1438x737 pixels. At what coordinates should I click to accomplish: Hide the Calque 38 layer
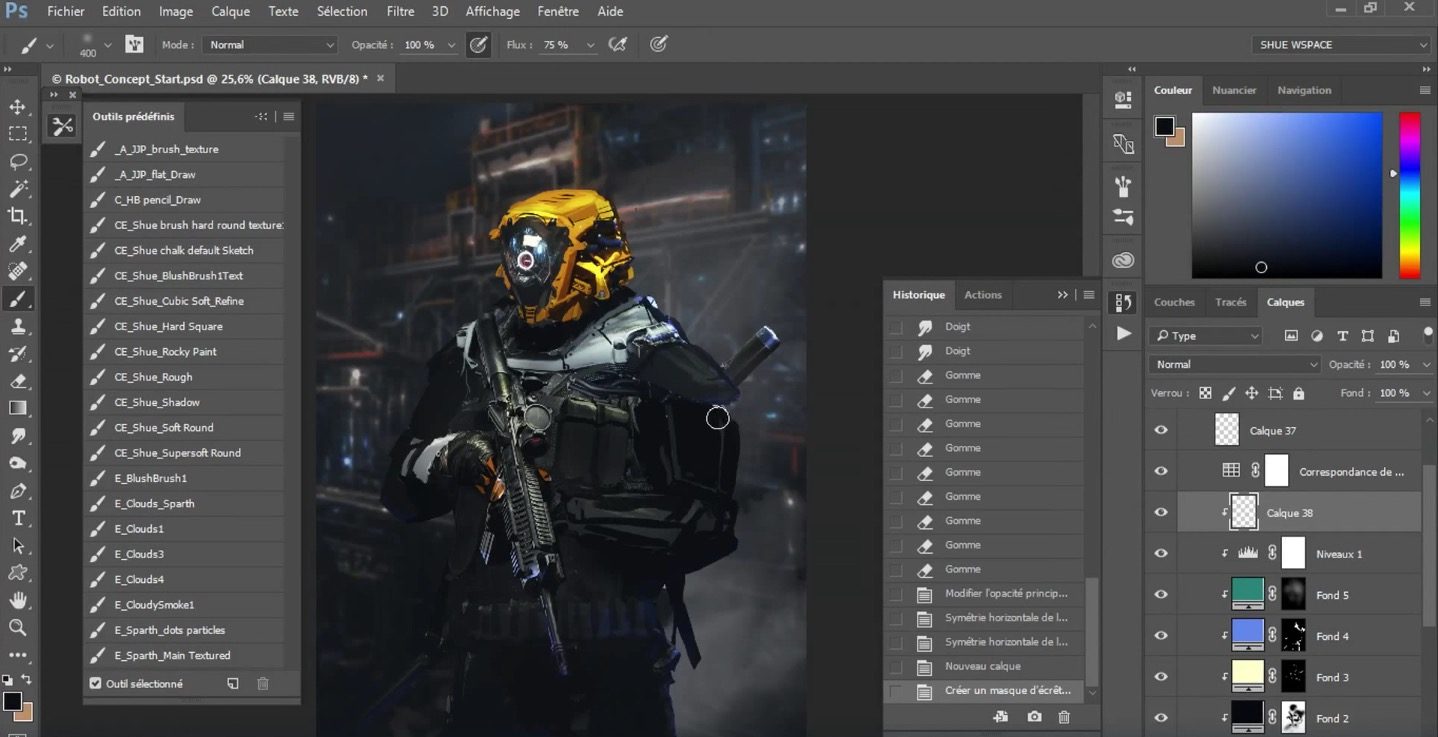[1161, 512]
